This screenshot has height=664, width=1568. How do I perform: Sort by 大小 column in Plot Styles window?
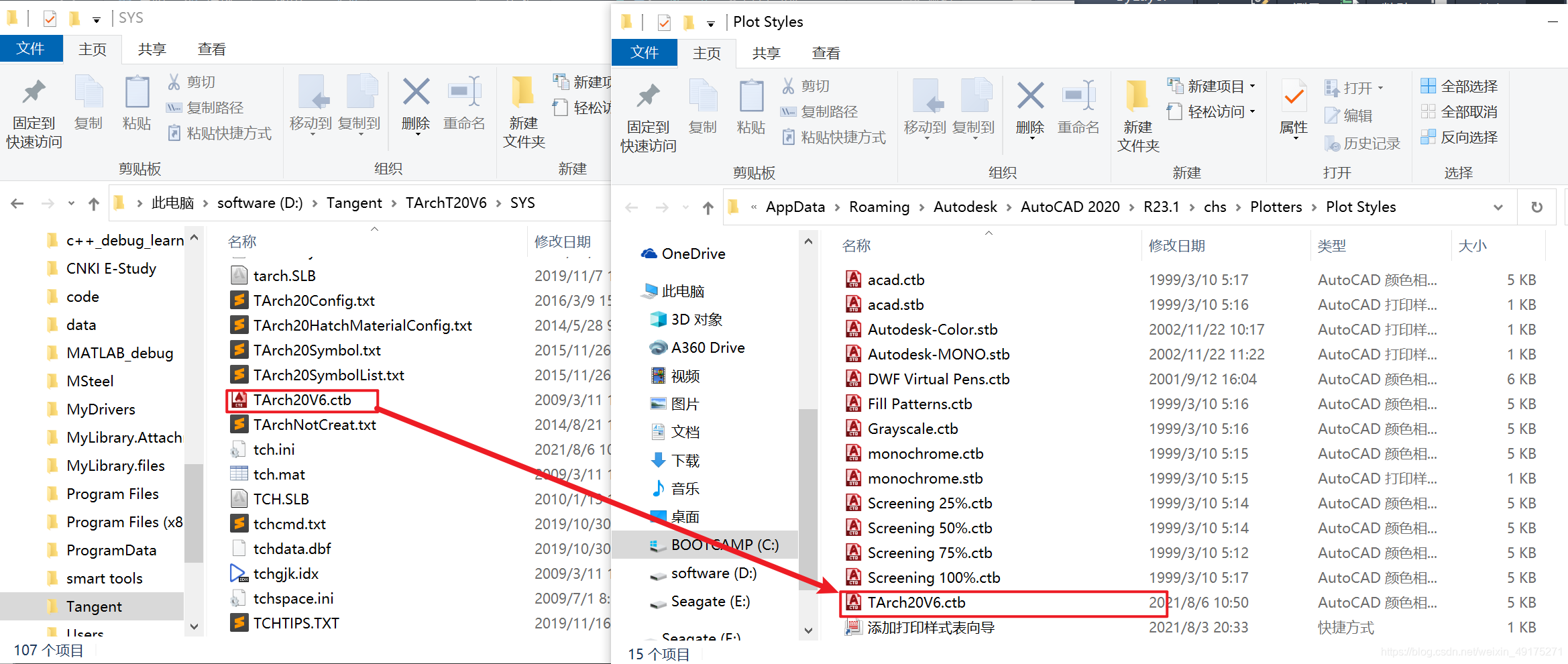pos(1473,245)
